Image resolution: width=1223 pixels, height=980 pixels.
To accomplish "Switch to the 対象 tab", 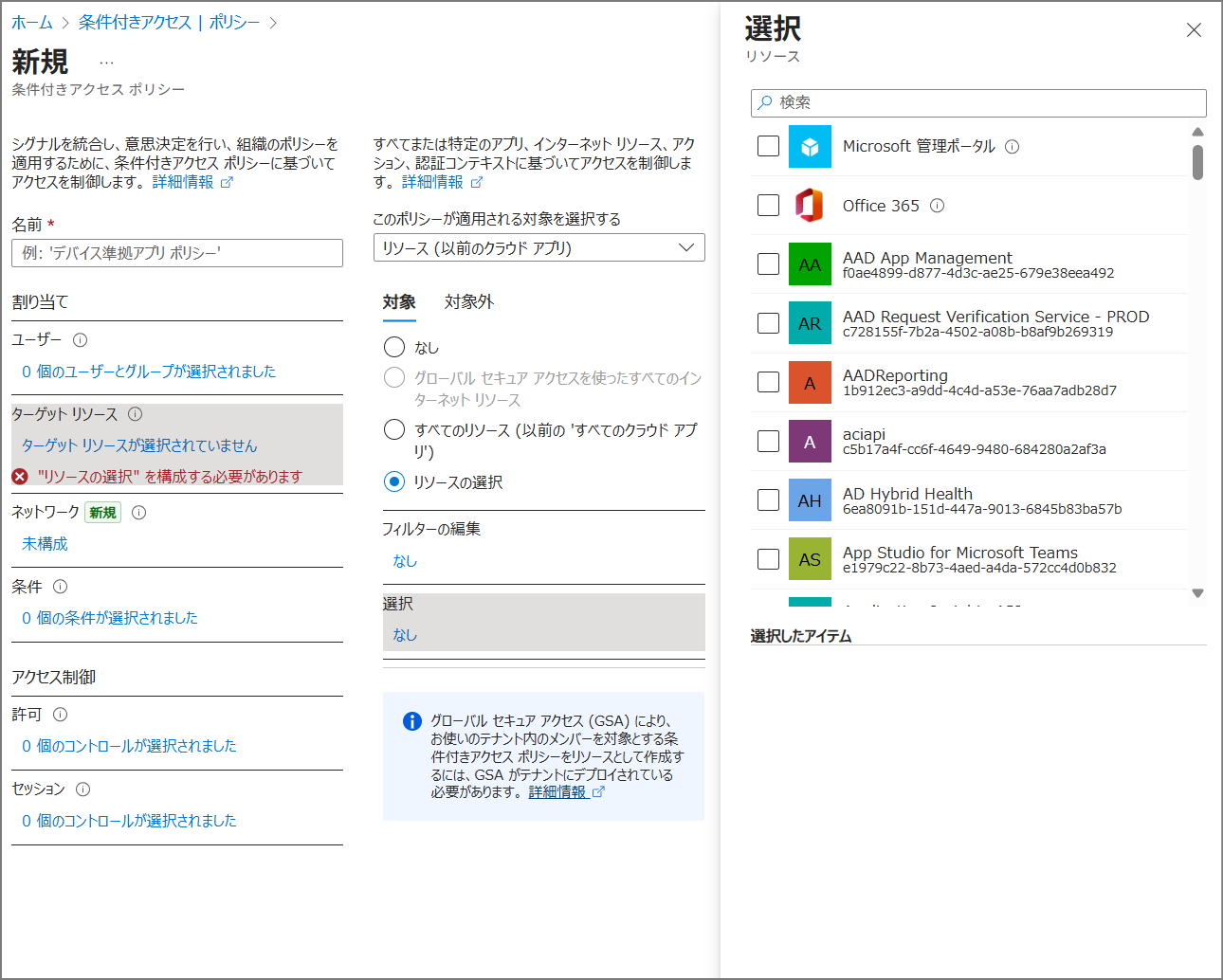I will (399, 302).
